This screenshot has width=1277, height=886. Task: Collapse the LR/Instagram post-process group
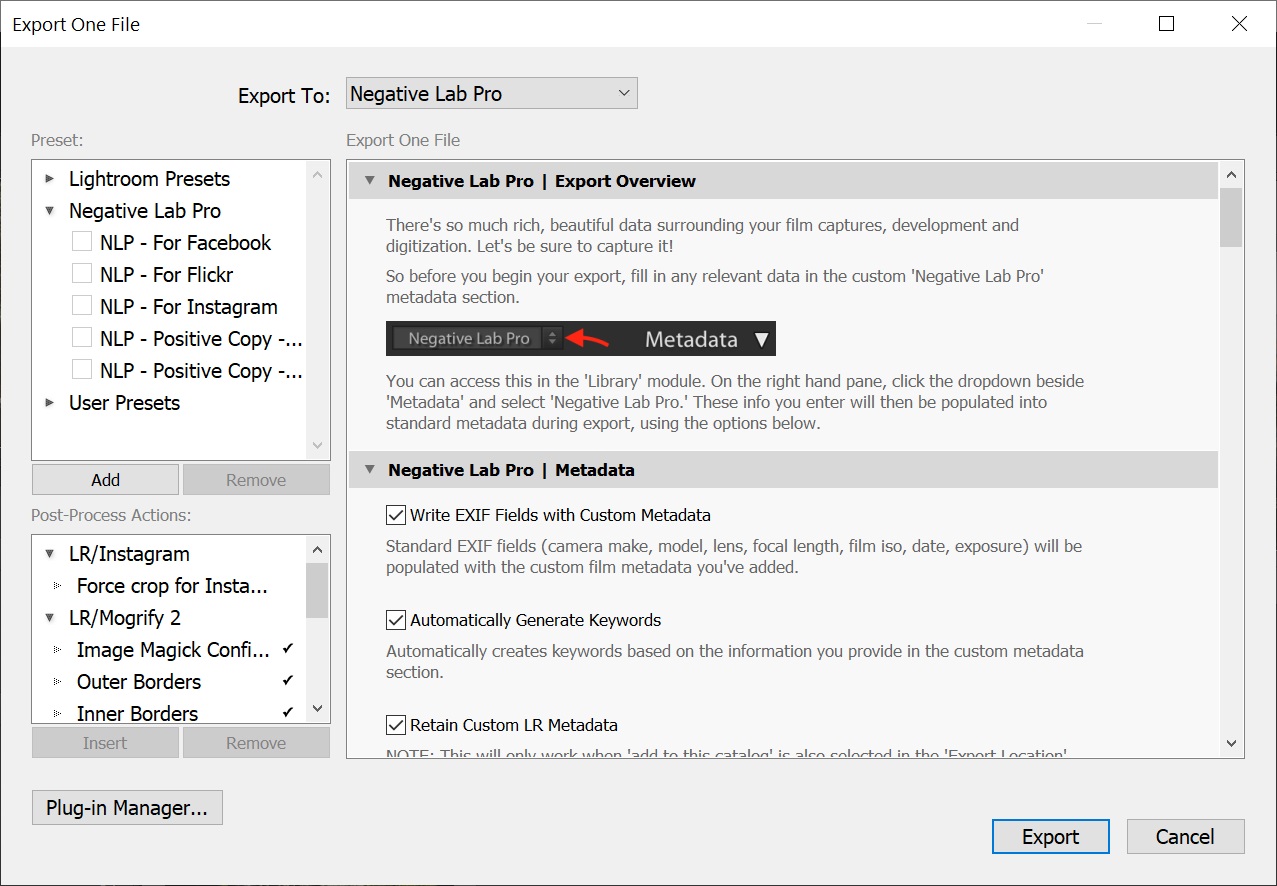pos(50,554)
